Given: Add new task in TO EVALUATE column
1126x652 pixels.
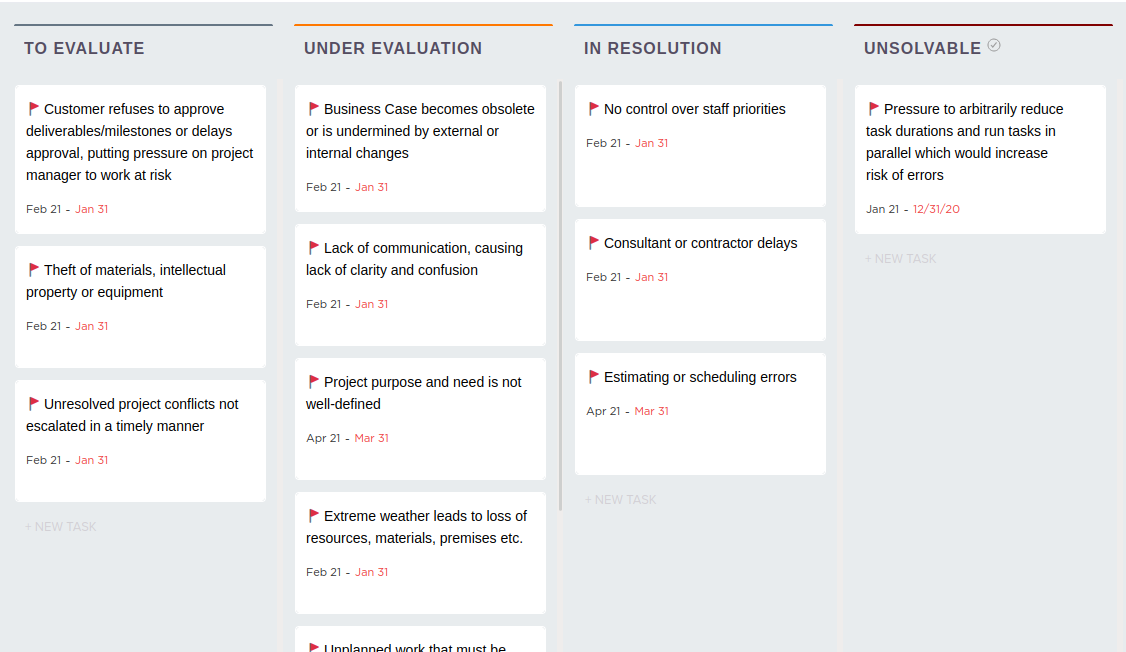Looking at the screenshot, I should click(x=61, y=527).
